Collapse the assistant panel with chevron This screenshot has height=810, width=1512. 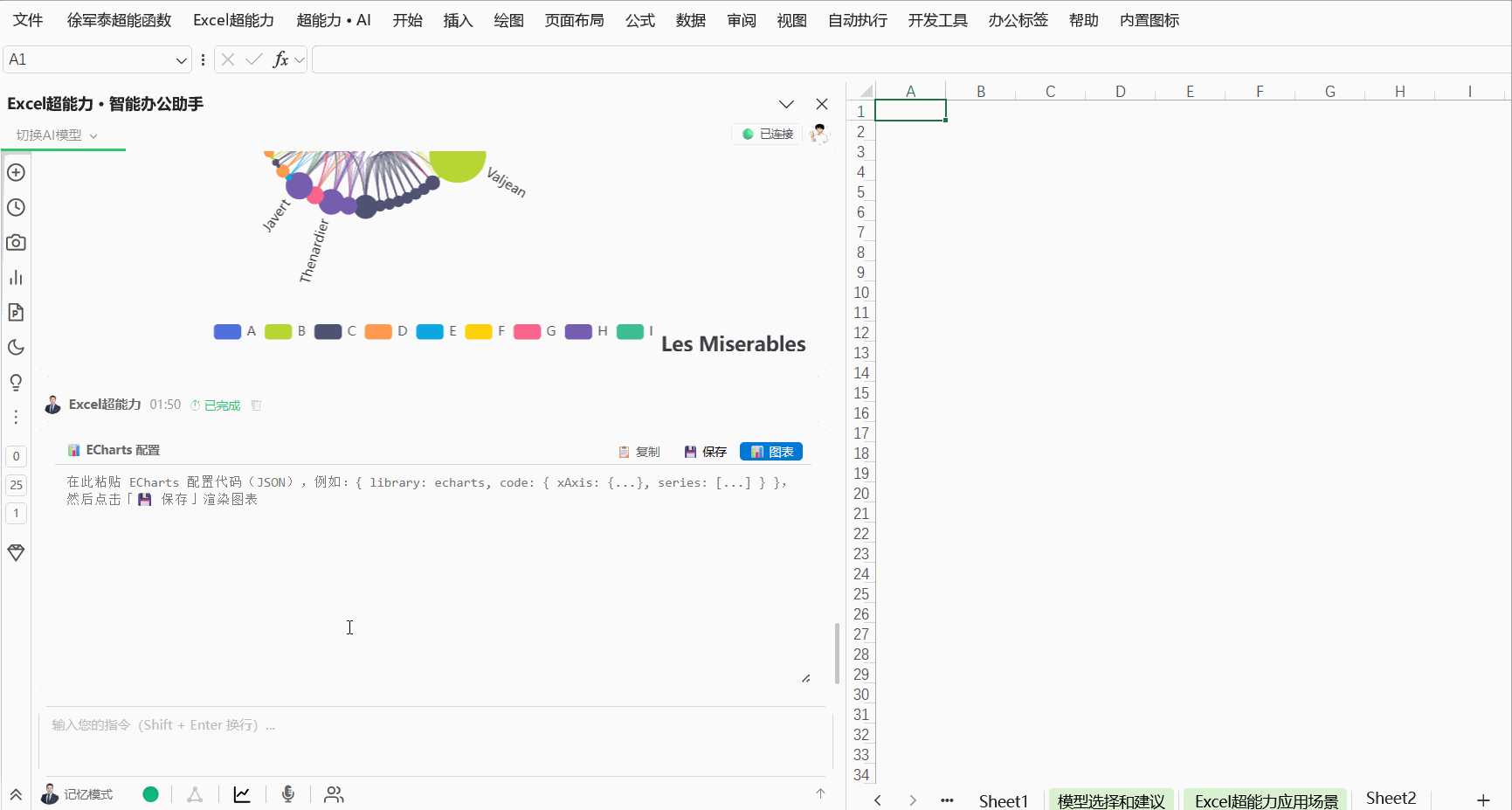(786, 104)
